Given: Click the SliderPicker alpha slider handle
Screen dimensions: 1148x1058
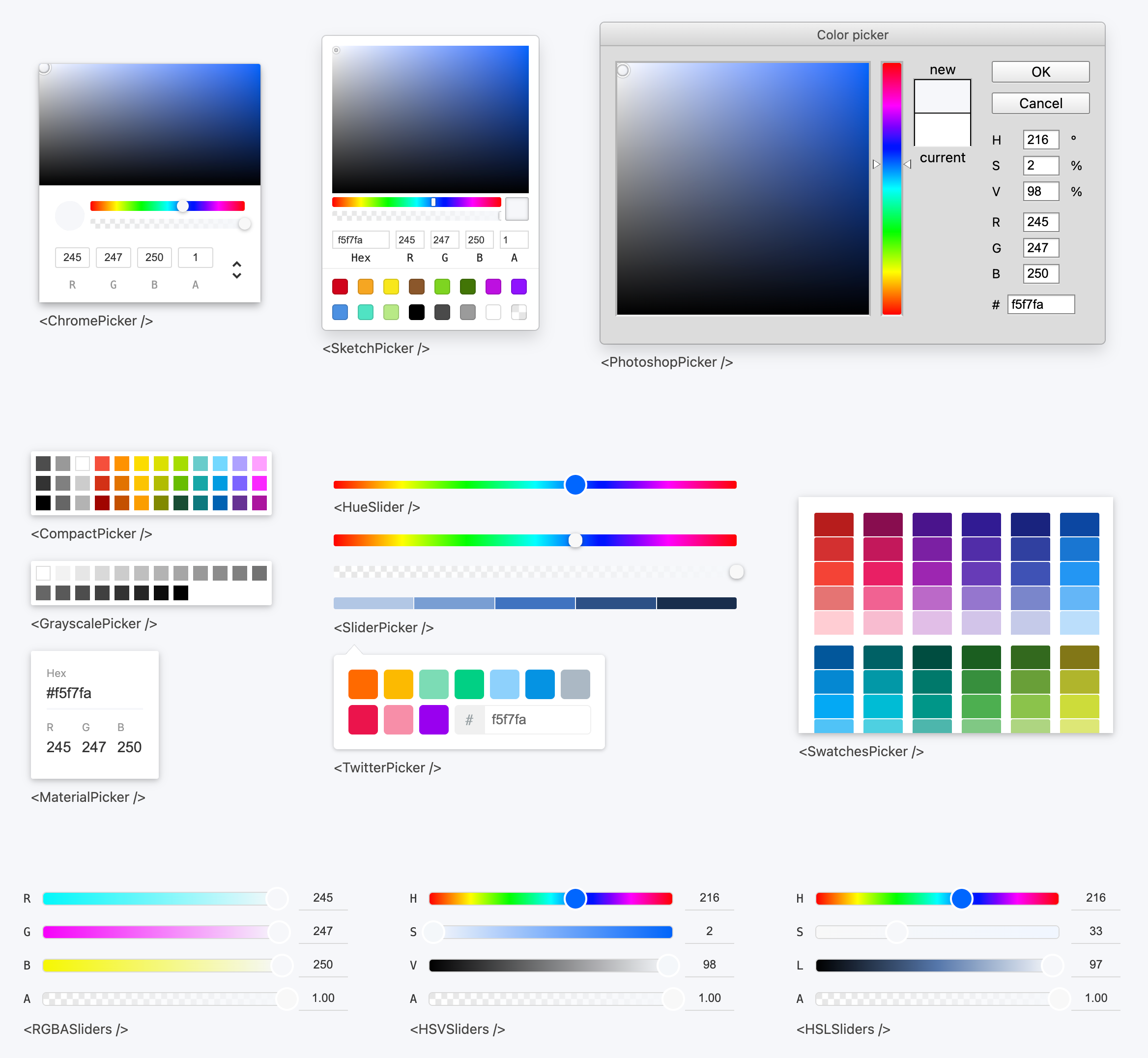Looking at the screenshot, I should click(x=736, y=571).
